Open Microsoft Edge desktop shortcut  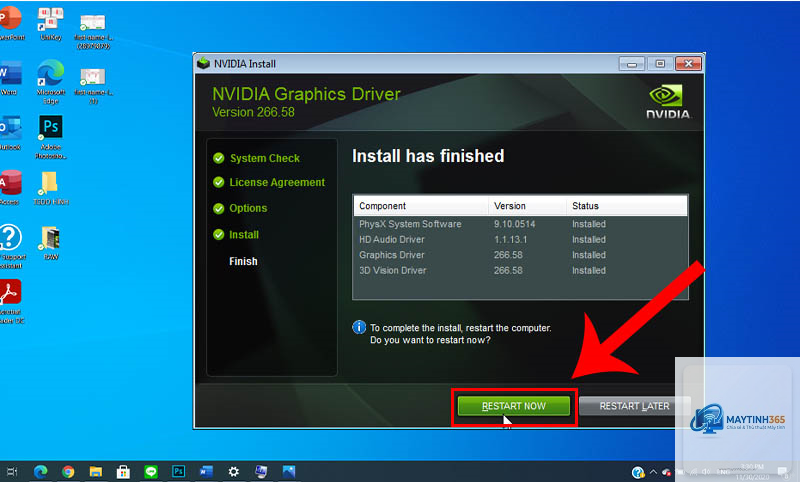(51, 82)
